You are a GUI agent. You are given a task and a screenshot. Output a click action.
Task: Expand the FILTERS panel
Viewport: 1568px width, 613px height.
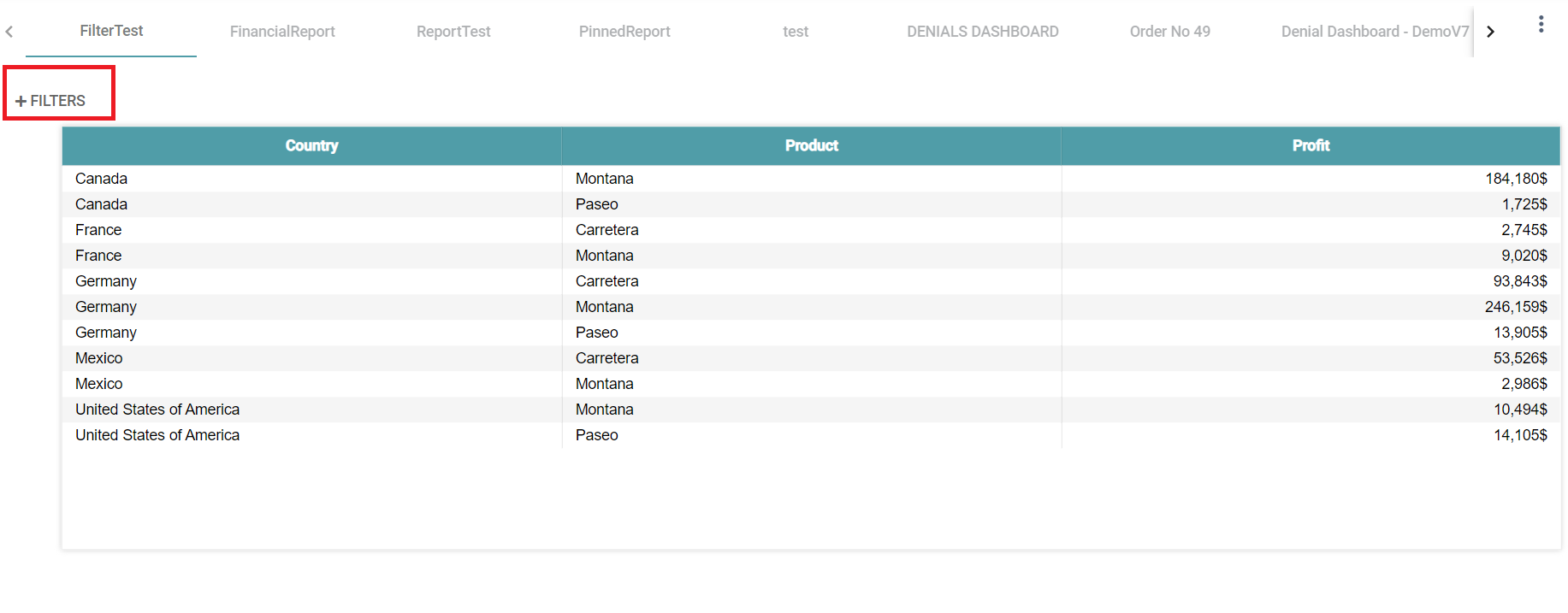click(51, 101)
